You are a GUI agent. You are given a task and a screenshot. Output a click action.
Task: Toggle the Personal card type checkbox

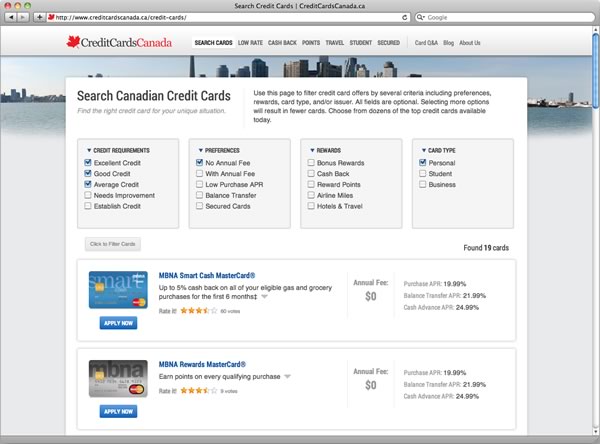click(423, 163)
